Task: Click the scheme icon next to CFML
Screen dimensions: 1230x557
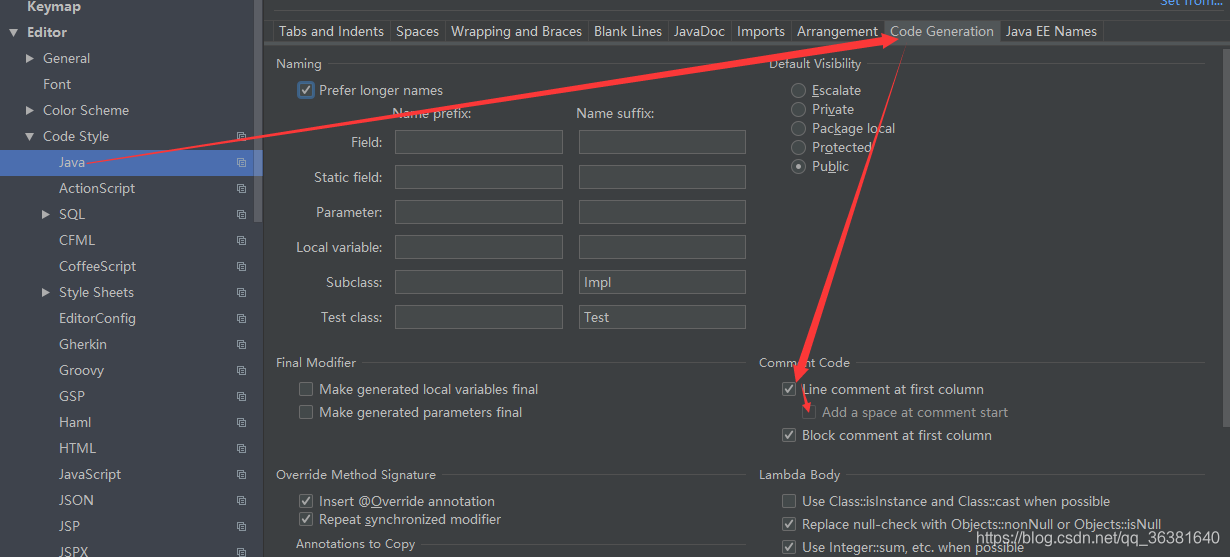Action: tap(241, 240)
